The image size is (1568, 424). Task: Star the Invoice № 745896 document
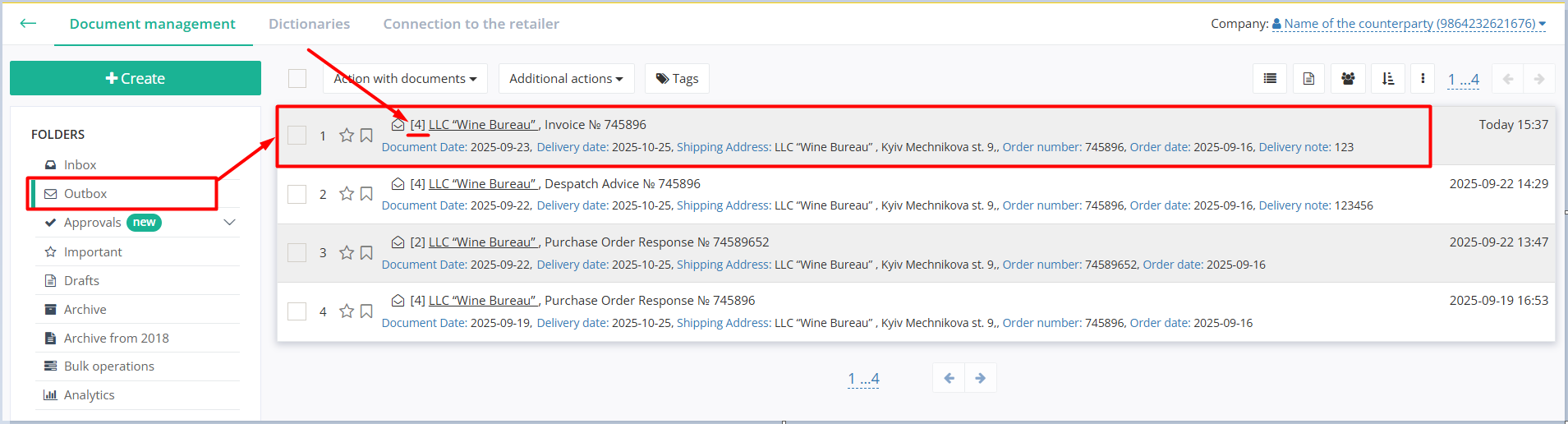click(347, 135)
